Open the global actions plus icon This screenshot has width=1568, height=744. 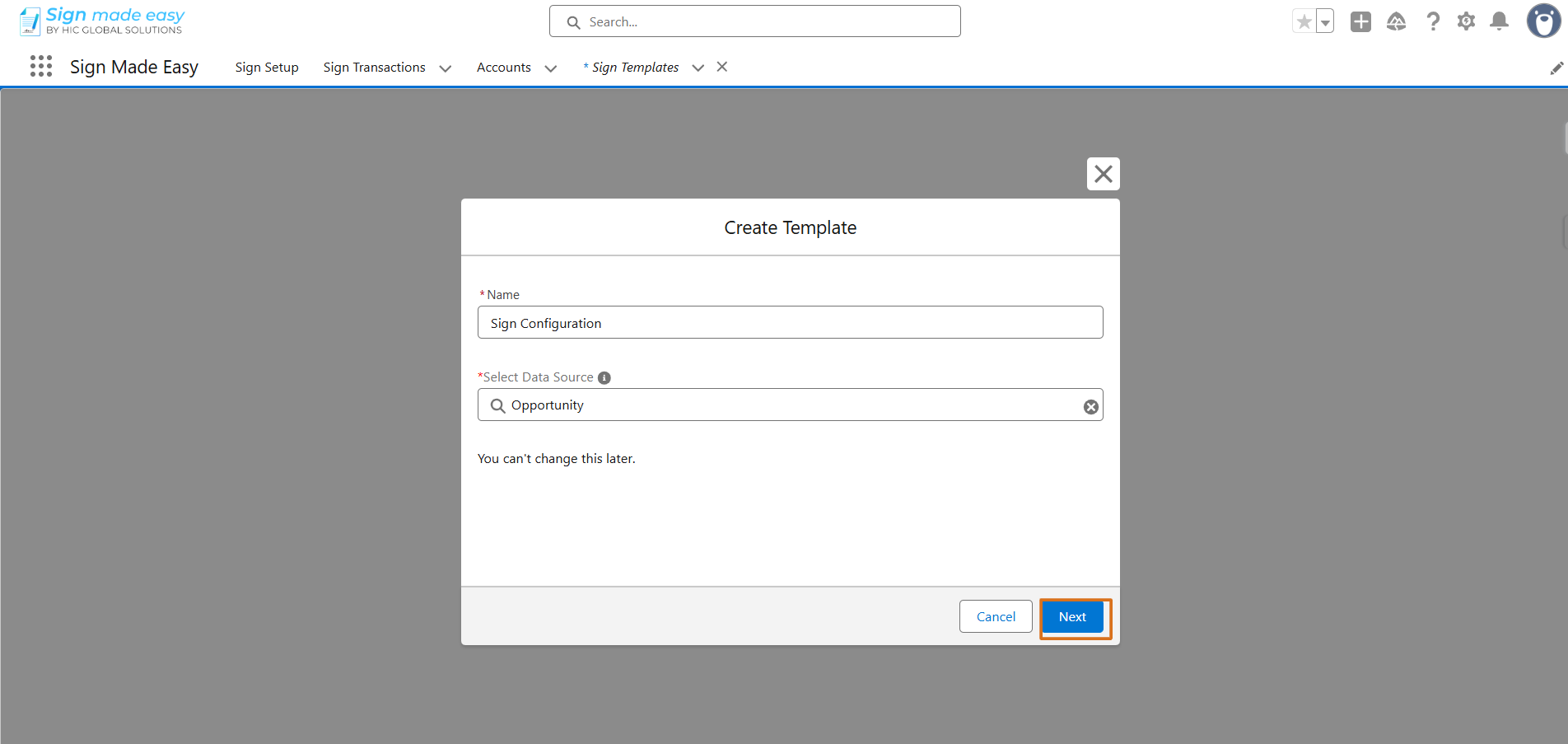(x=1361, y=21)
